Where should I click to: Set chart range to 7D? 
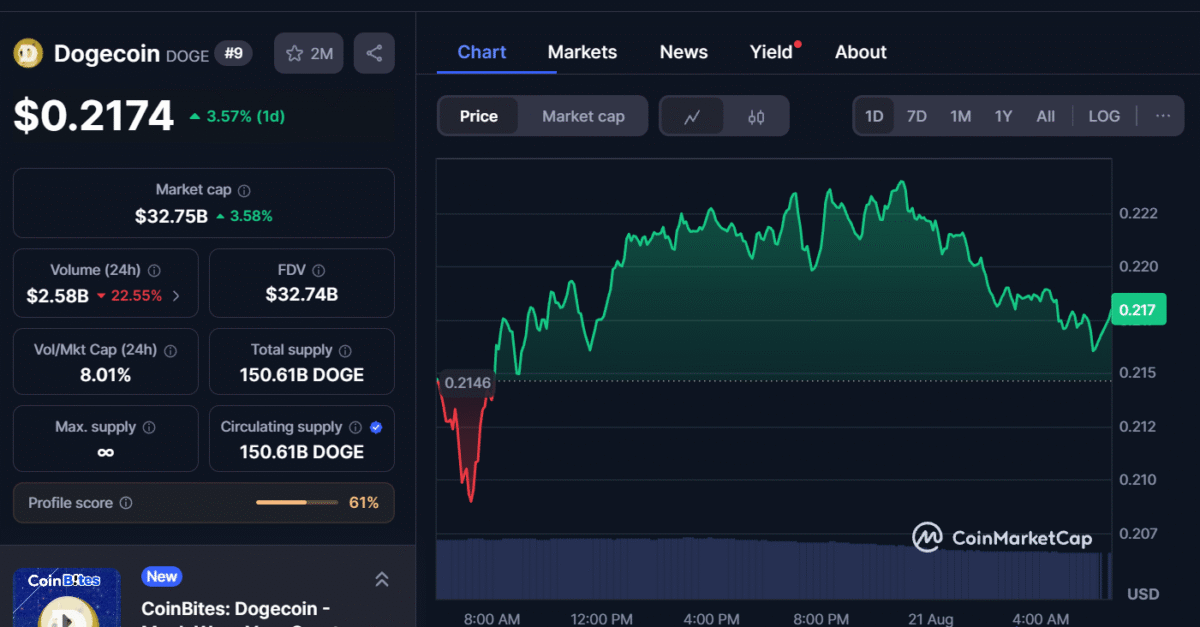[916, 116]
